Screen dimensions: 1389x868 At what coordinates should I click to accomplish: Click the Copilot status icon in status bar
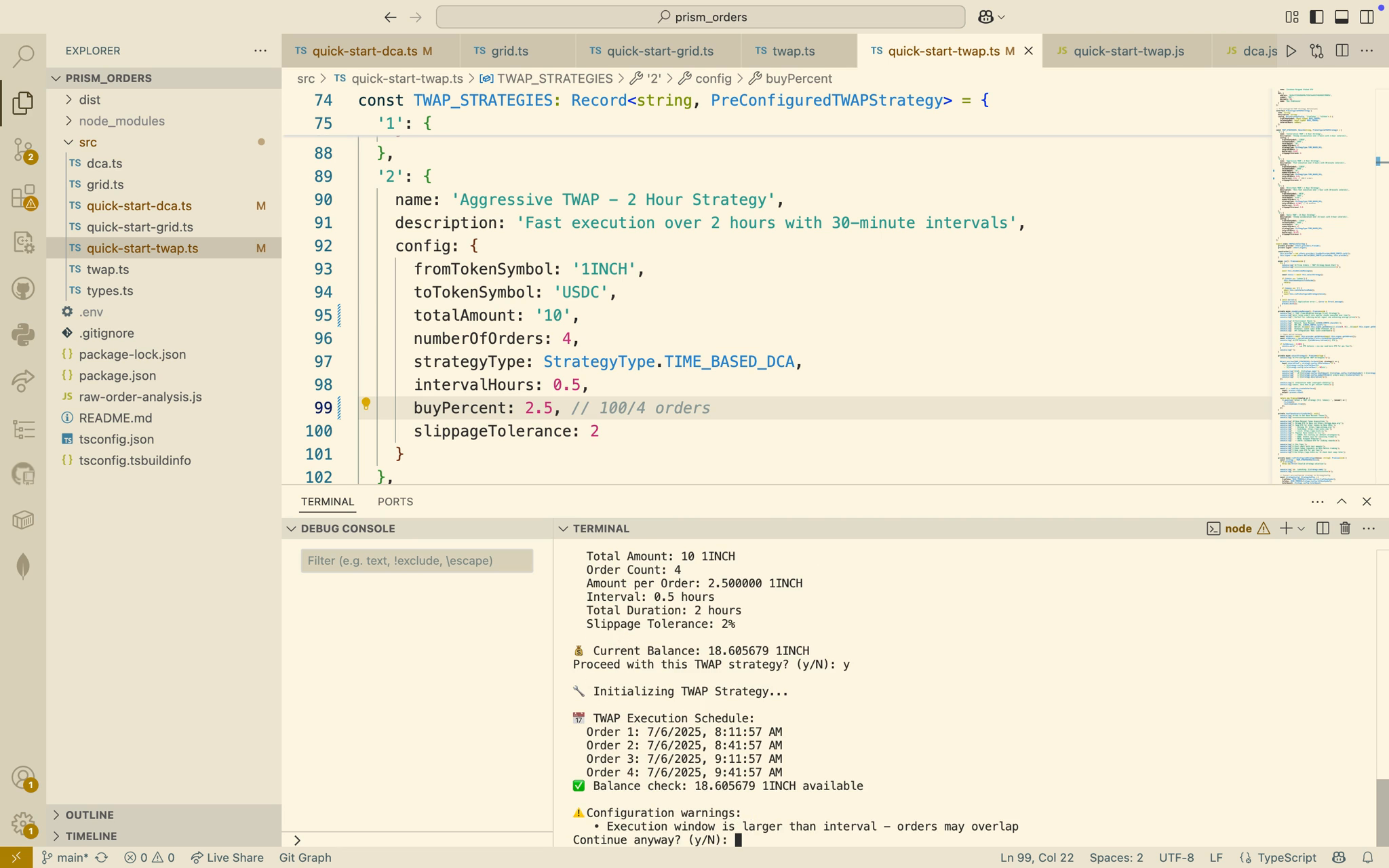pos(1338,858)
